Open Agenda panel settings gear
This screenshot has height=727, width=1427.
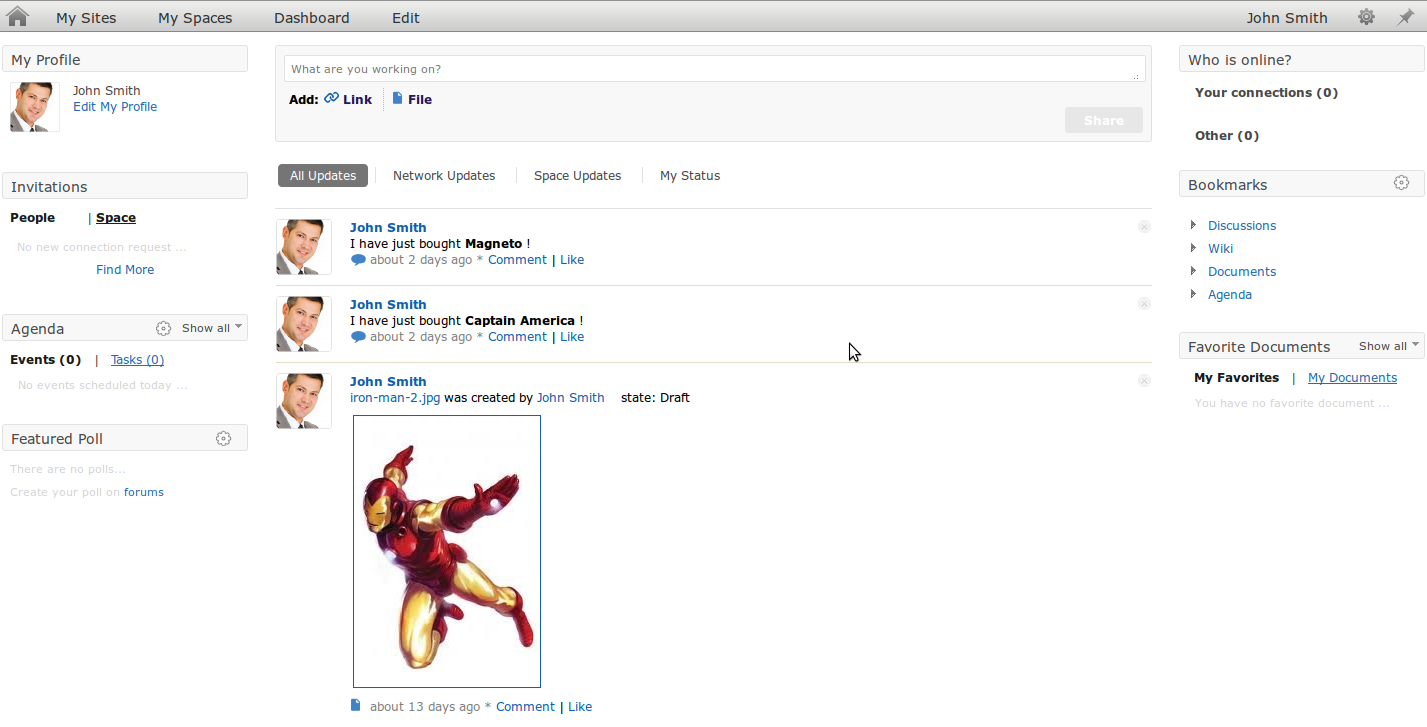point(163,328)
